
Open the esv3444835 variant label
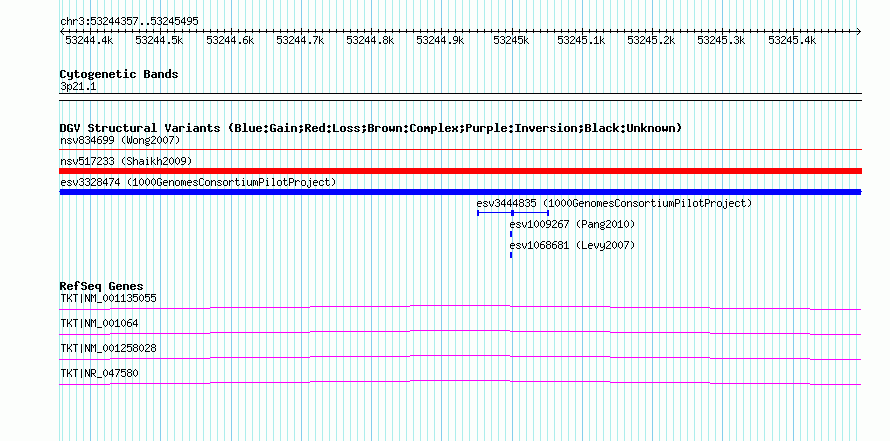[x=614, y=203]
